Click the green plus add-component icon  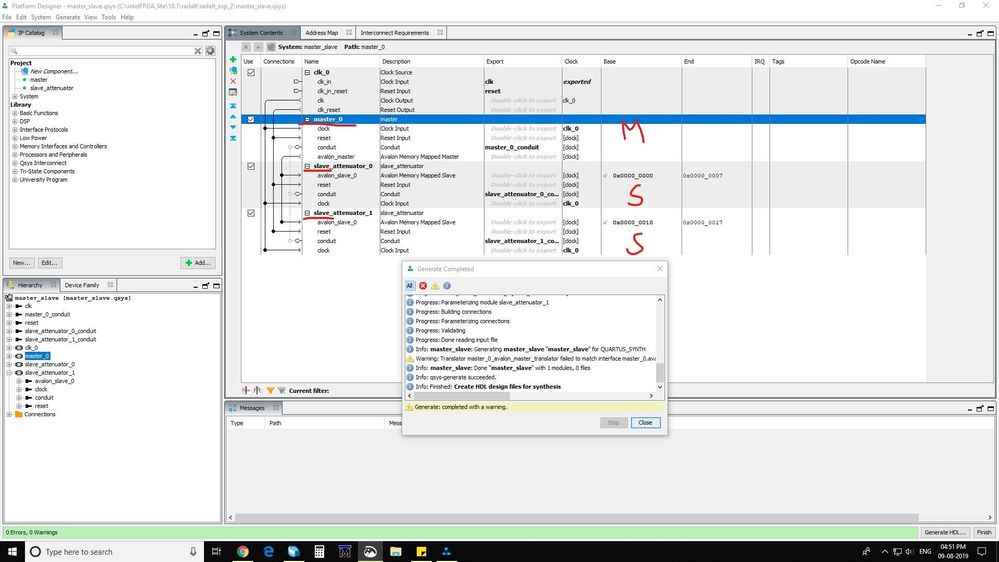pos(233,60)
